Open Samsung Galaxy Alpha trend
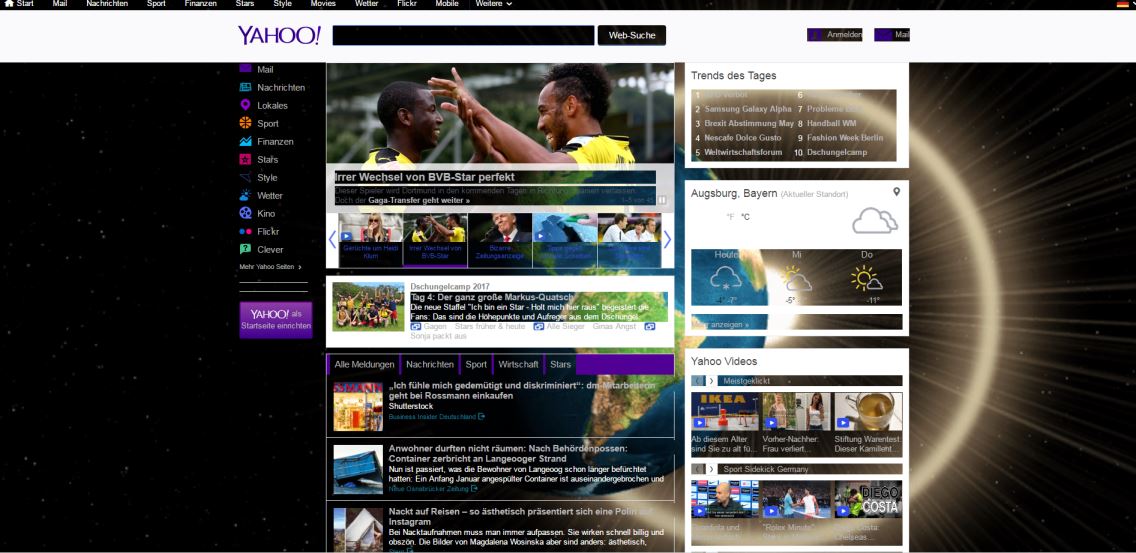1136x553 pixels. coord(748,109)
